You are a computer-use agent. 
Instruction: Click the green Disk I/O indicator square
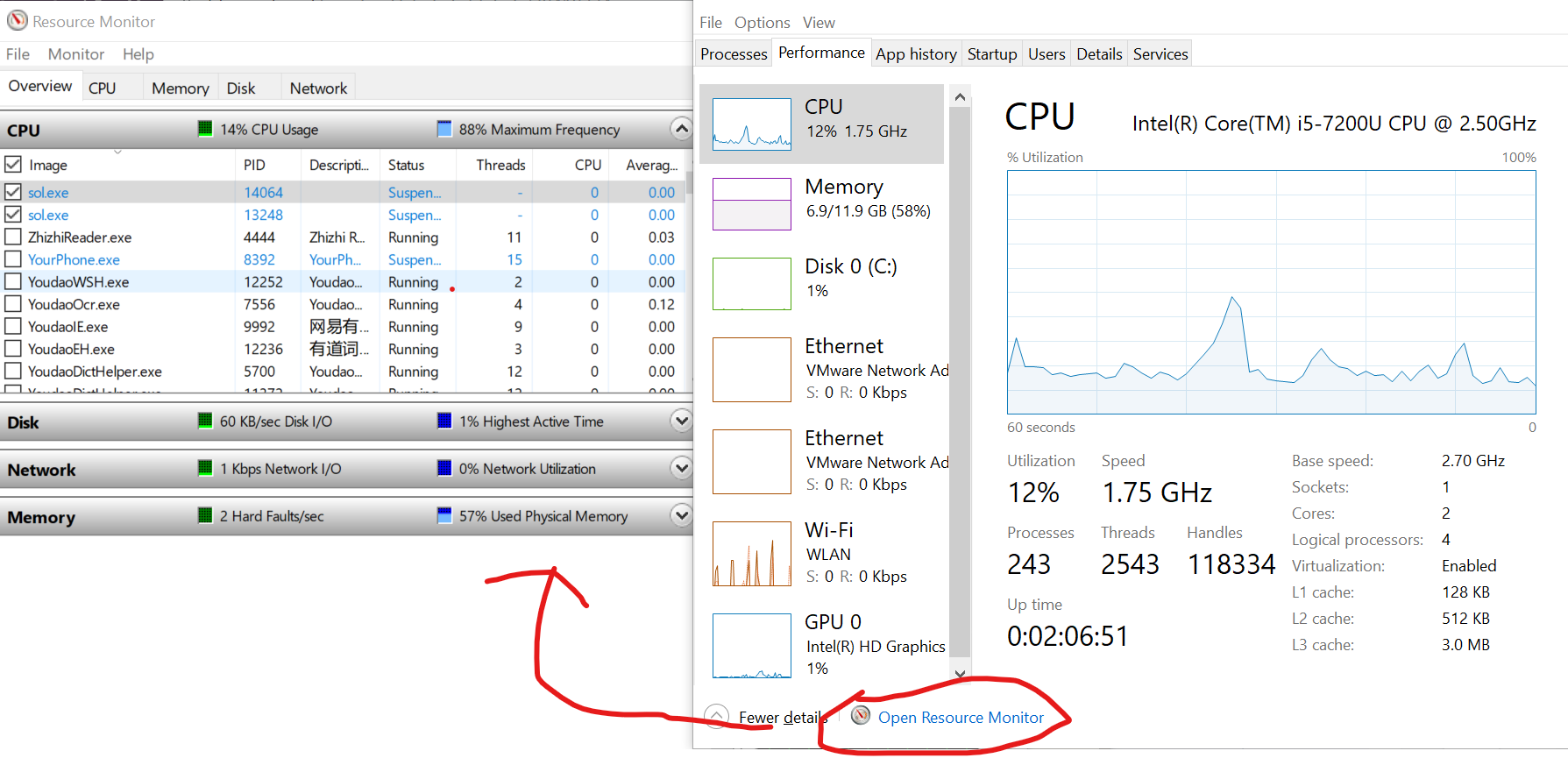(x=205, y=421)
